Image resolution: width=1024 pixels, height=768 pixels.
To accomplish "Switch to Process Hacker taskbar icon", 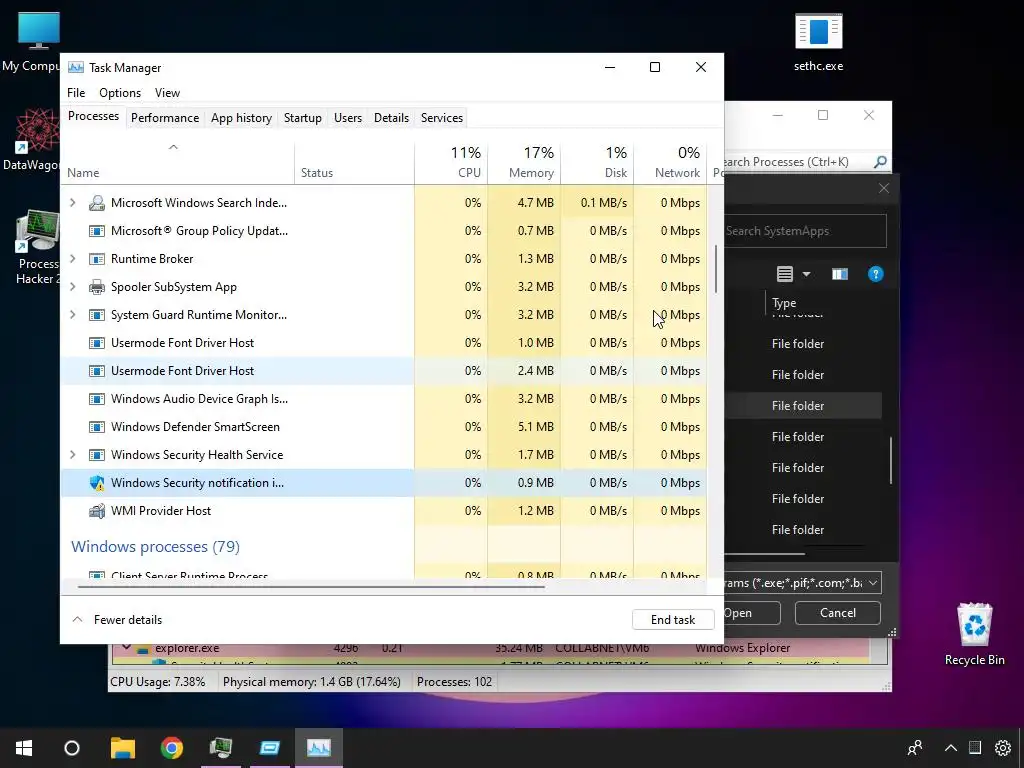I will tap(221, 748).
